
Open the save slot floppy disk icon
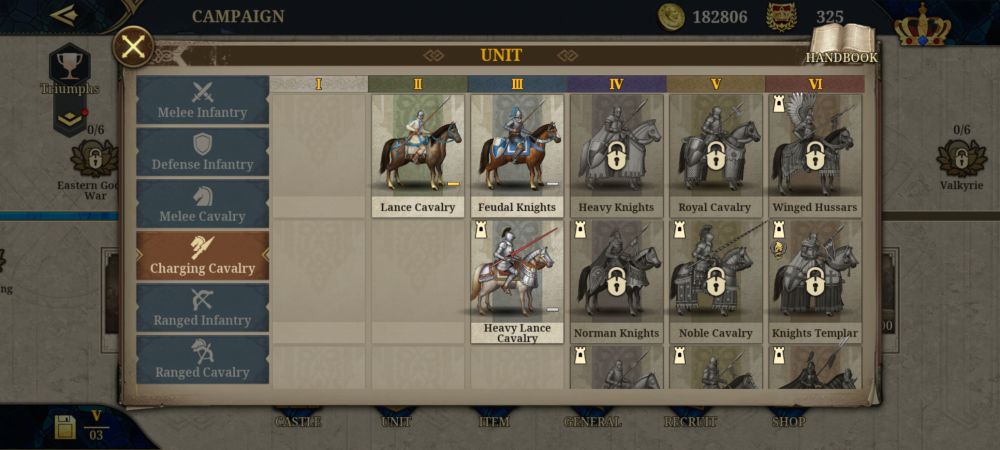[64, 427]
